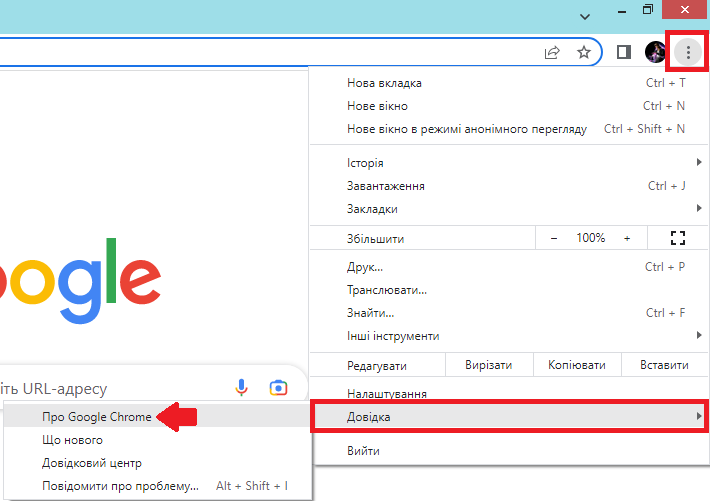Image resolution: width=710 pixels, height=501 pixels.
Task: Click the Google Lens camera icon
Action: click(278, 388)
